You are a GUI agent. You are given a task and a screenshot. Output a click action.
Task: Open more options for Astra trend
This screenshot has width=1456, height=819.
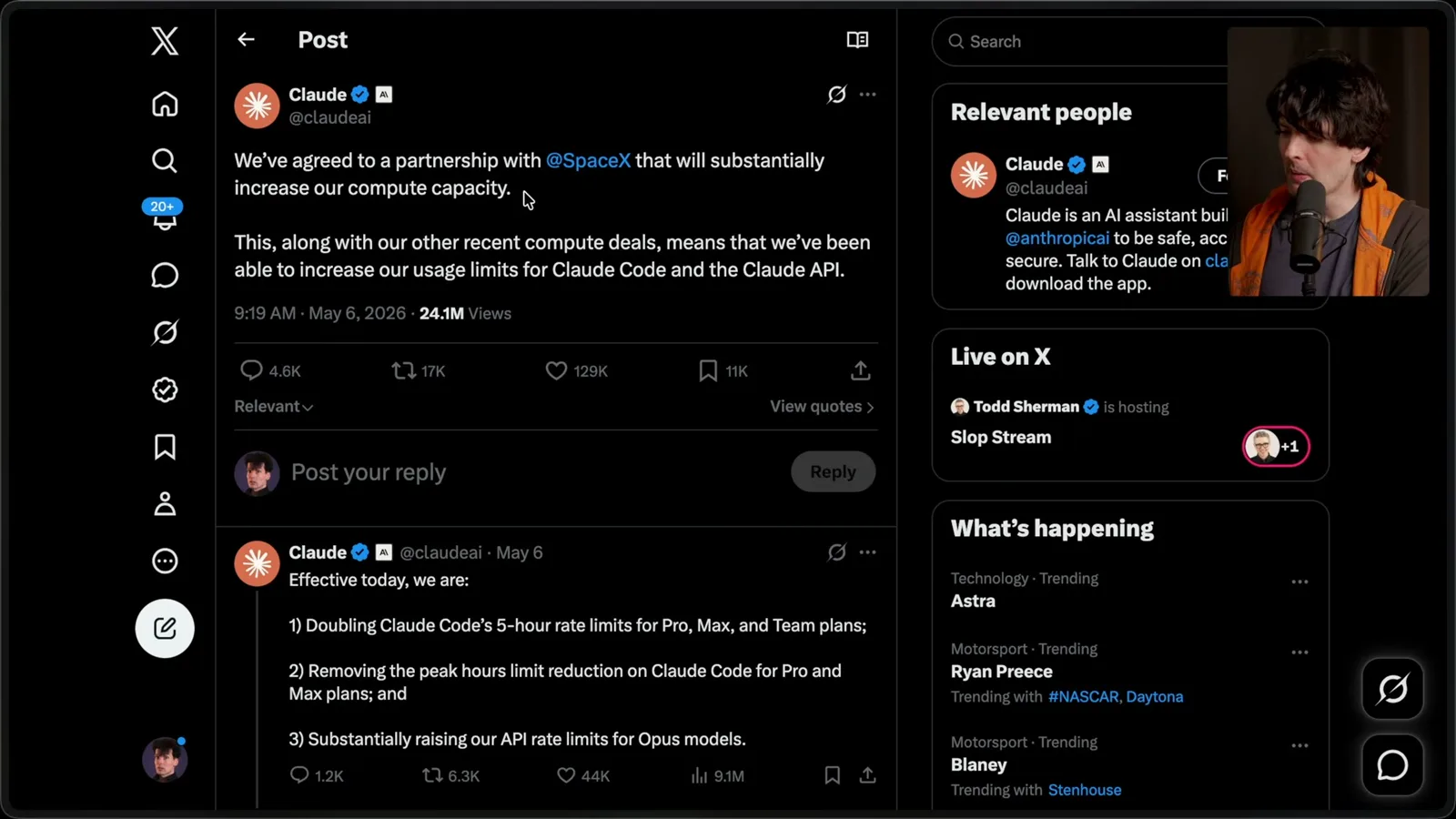pos(1299,581)
